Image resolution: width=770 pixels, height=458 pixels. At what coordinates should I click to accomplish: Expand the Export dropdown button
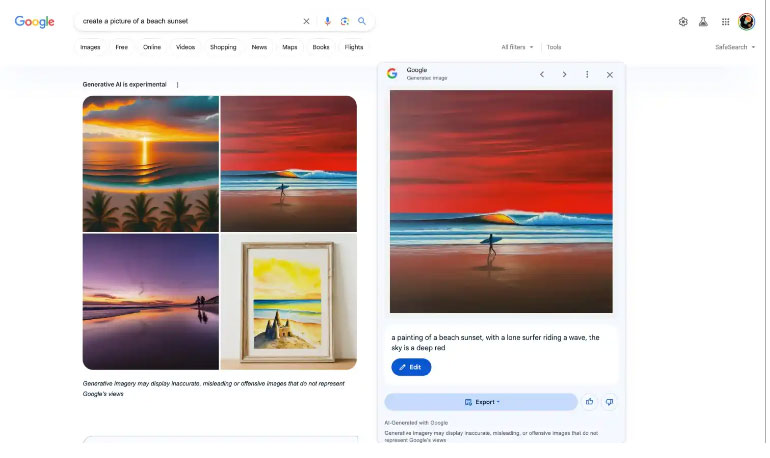(482, 402)
